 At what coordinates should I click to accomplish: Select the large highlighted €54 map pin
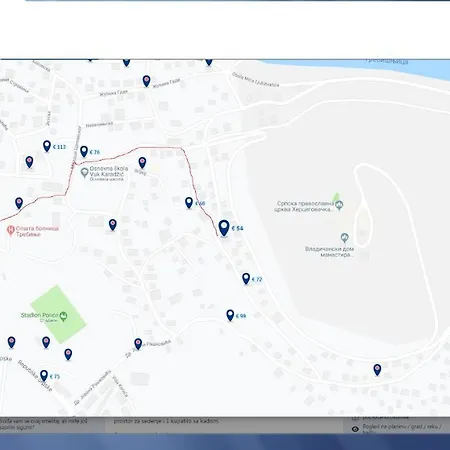click(x=224, y=228)
